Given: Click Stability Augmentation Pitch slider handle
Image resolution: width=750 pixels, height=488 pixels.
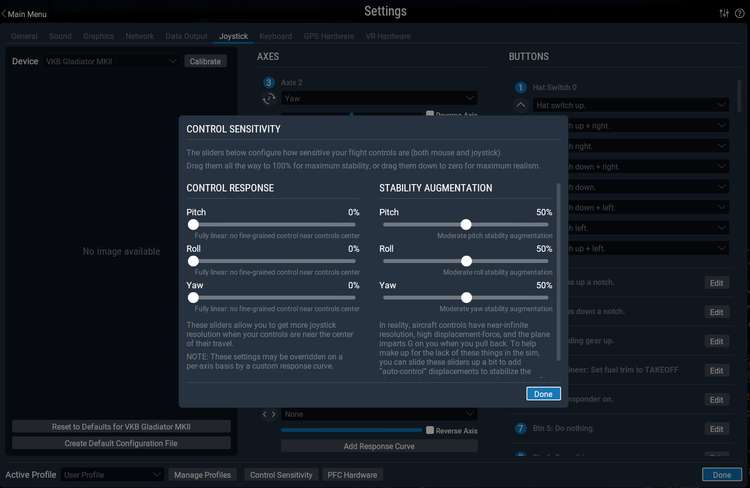Looking at the screenshot, I should [x=466, y=224].
